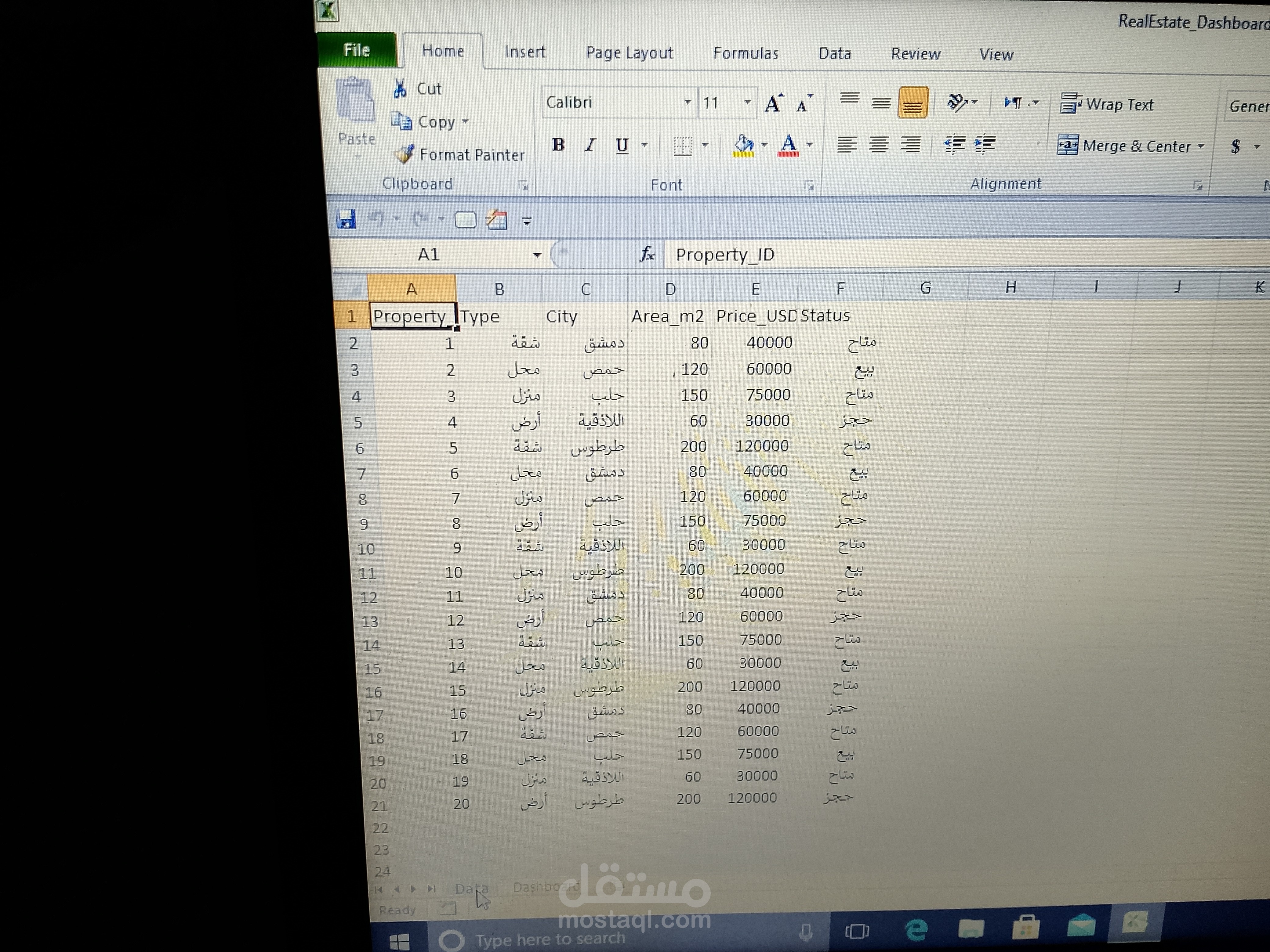Click the insert function fx icon

647,254
